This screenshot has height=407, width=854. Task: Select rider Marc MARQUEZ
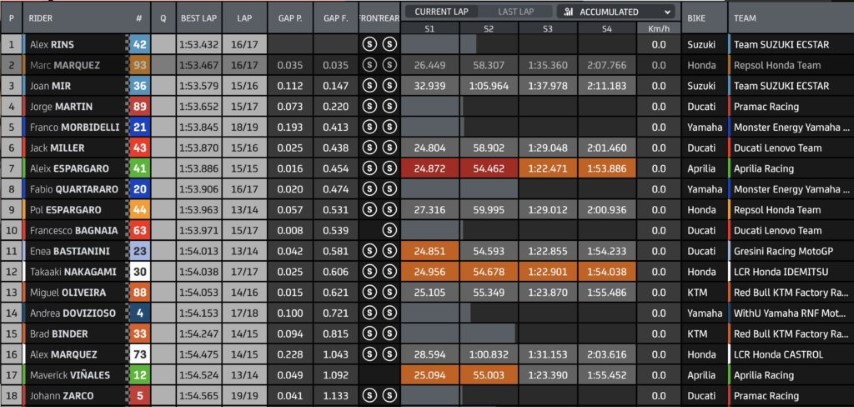[x=65, y=65]
